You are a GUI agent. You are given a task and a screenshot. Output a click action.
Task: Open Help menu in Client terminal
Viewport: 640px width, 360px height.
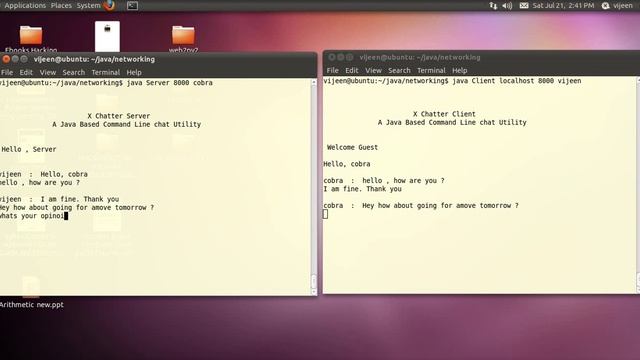(460, 70)
